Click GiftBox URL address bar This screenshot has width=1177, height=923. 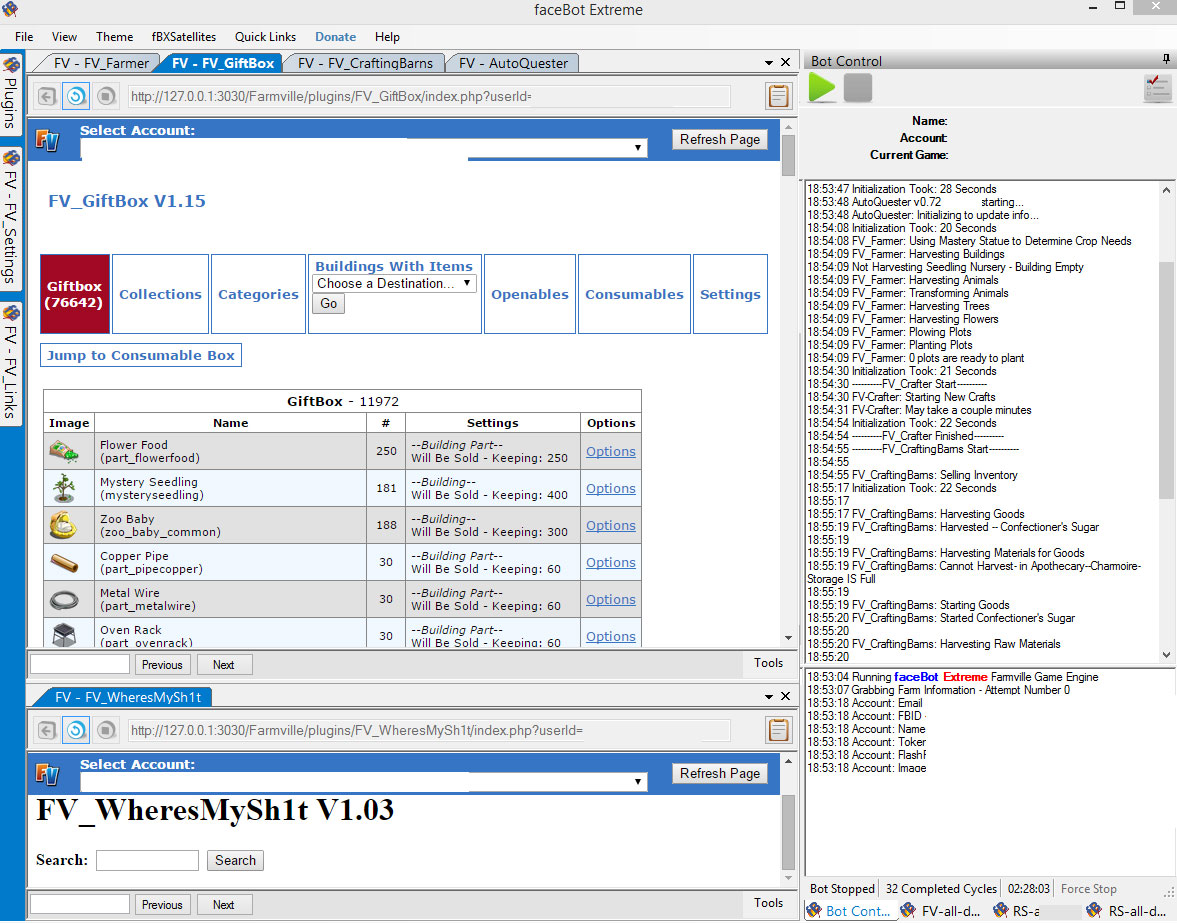(x=429, y=96)
